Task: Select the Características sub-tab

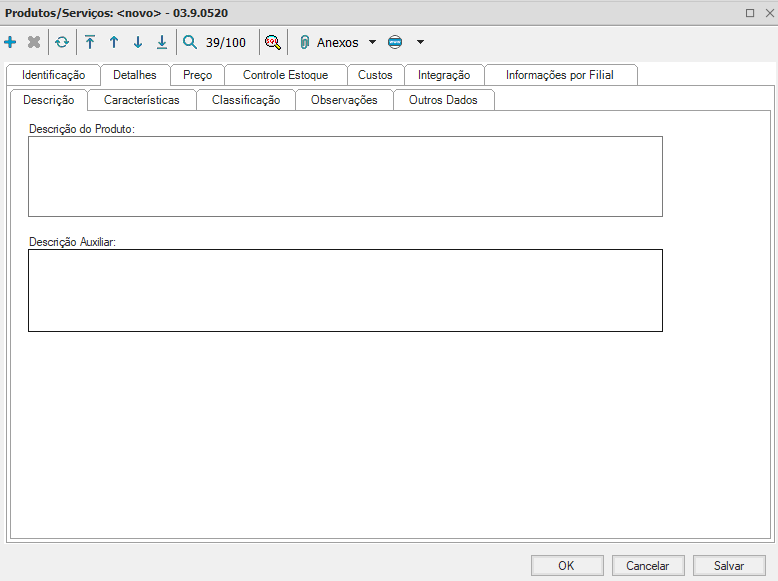Action: coord(142,100)
